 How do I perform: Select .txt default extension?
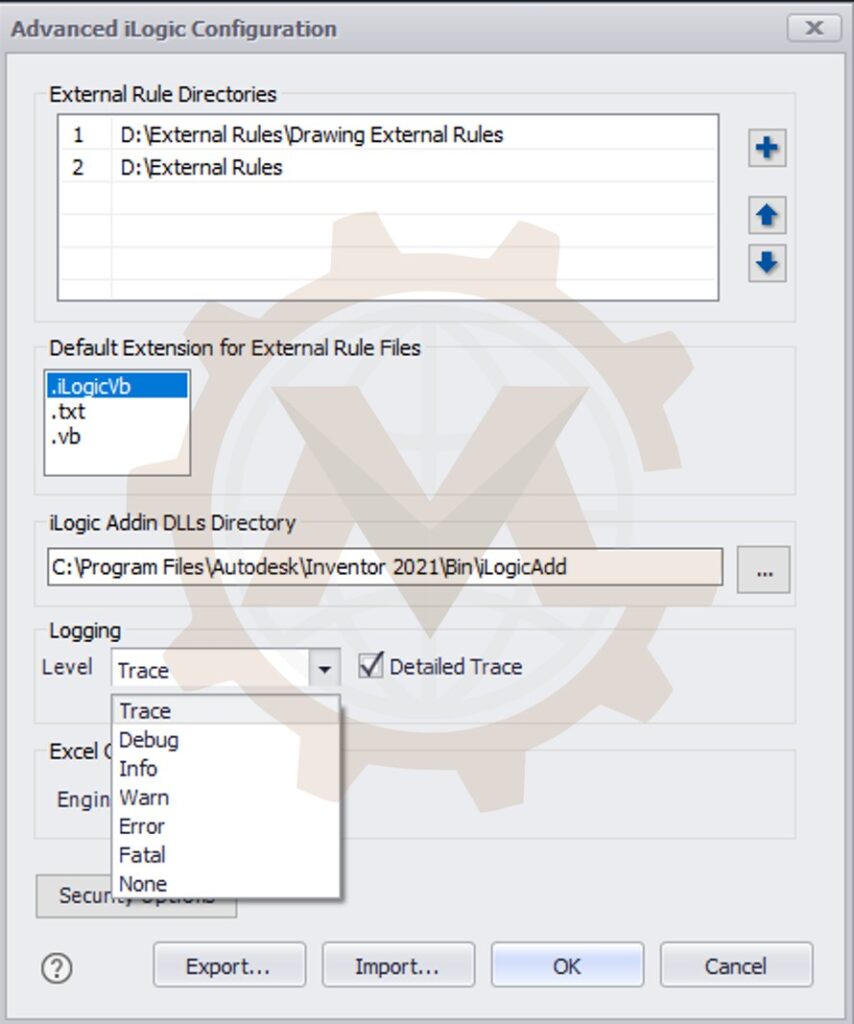pos(118,411)
